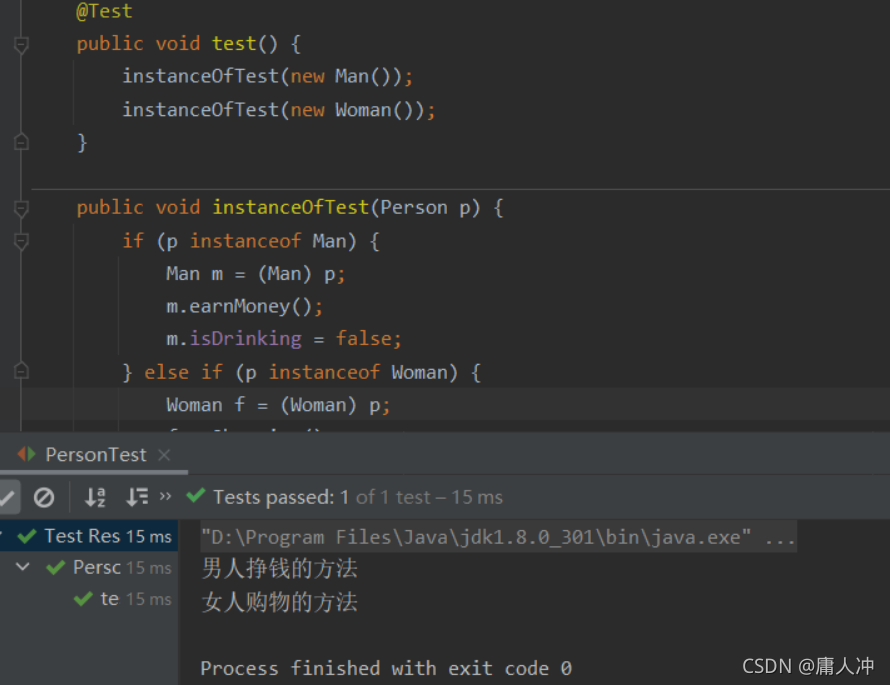The image size is (890, 685).
Task: Click the Woman f cast line
Action: click(x=278, y=405)
